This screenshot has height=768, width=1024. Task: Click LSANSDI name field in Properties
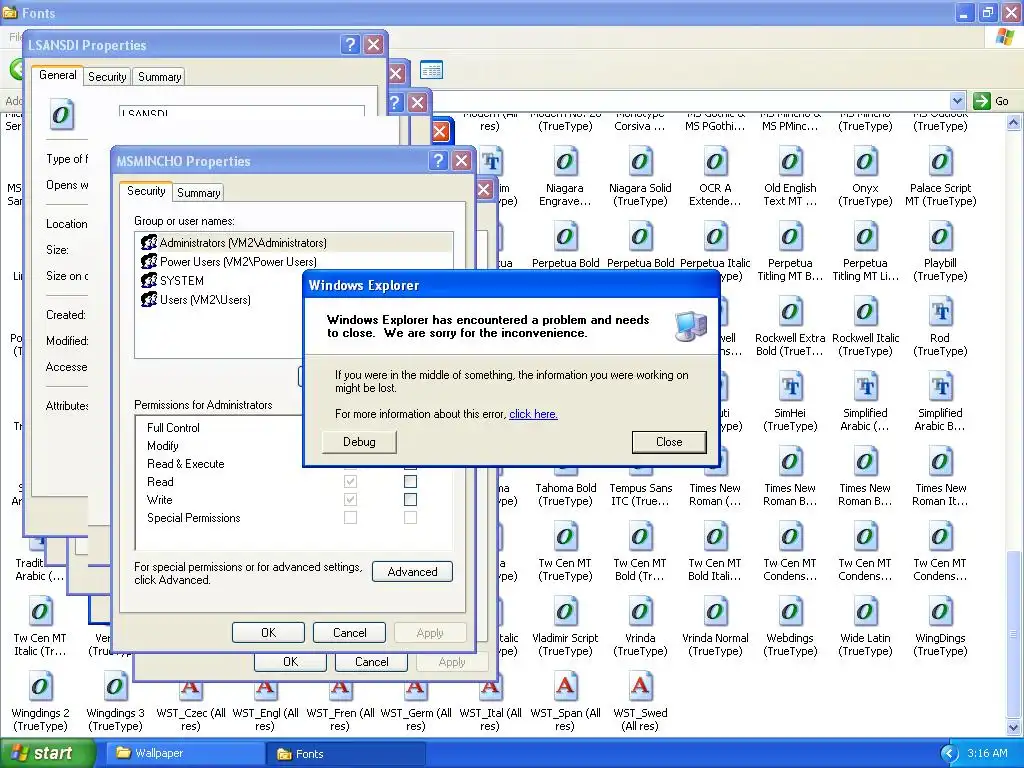point(242,111)
